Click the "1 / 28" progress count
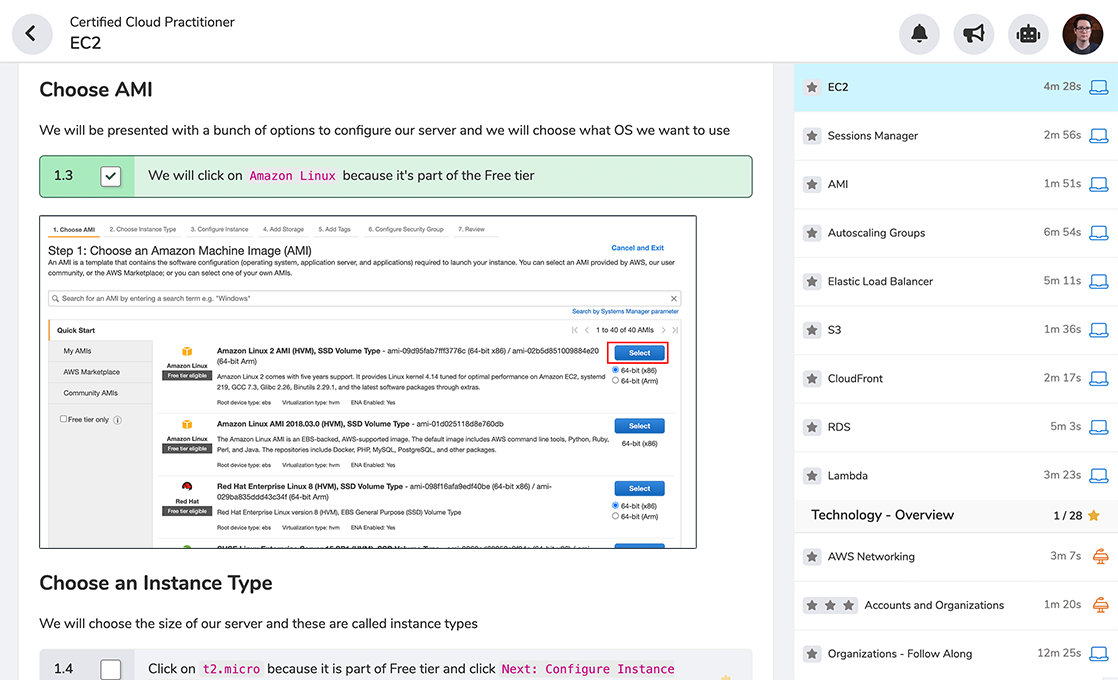The image size is (1118, 680). pos(1067,515)
